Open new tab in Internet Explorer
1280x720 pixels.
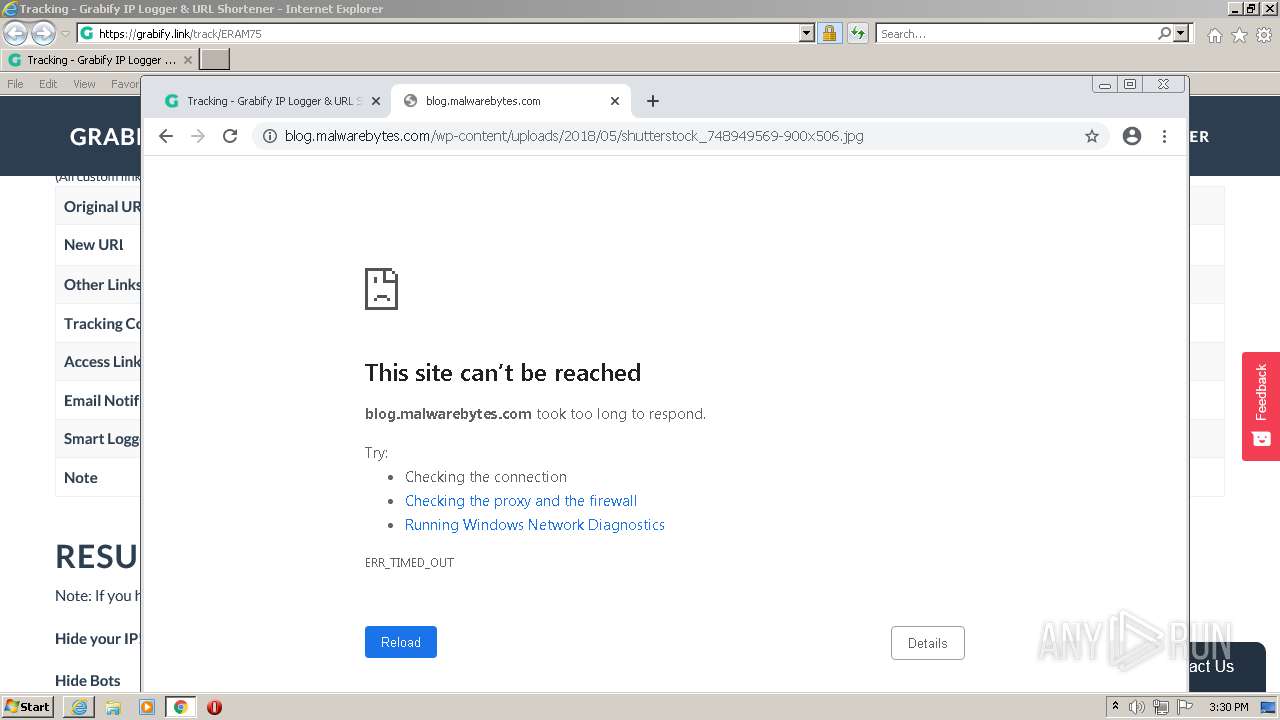tap(215, 60)
